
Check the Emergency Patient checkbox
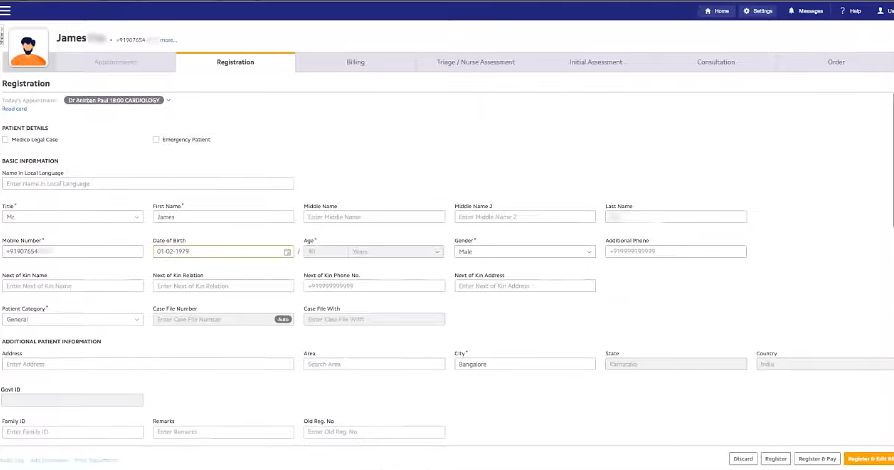point(156,139)
